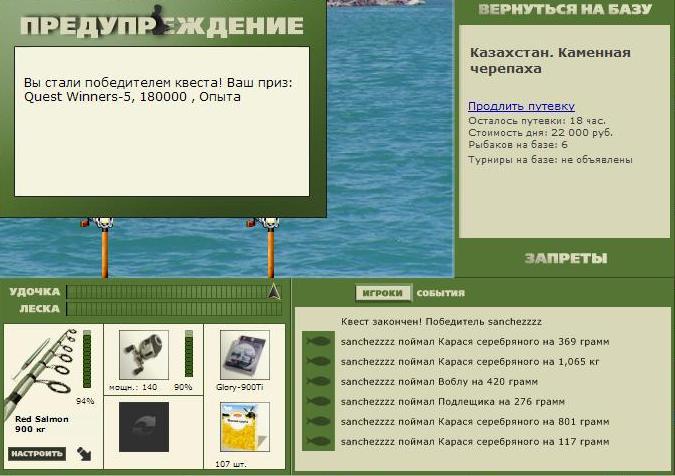Click Казахстан. Каменная черепаха title
This screenshot has height=476, width=675.
click(x=550, y=61)
